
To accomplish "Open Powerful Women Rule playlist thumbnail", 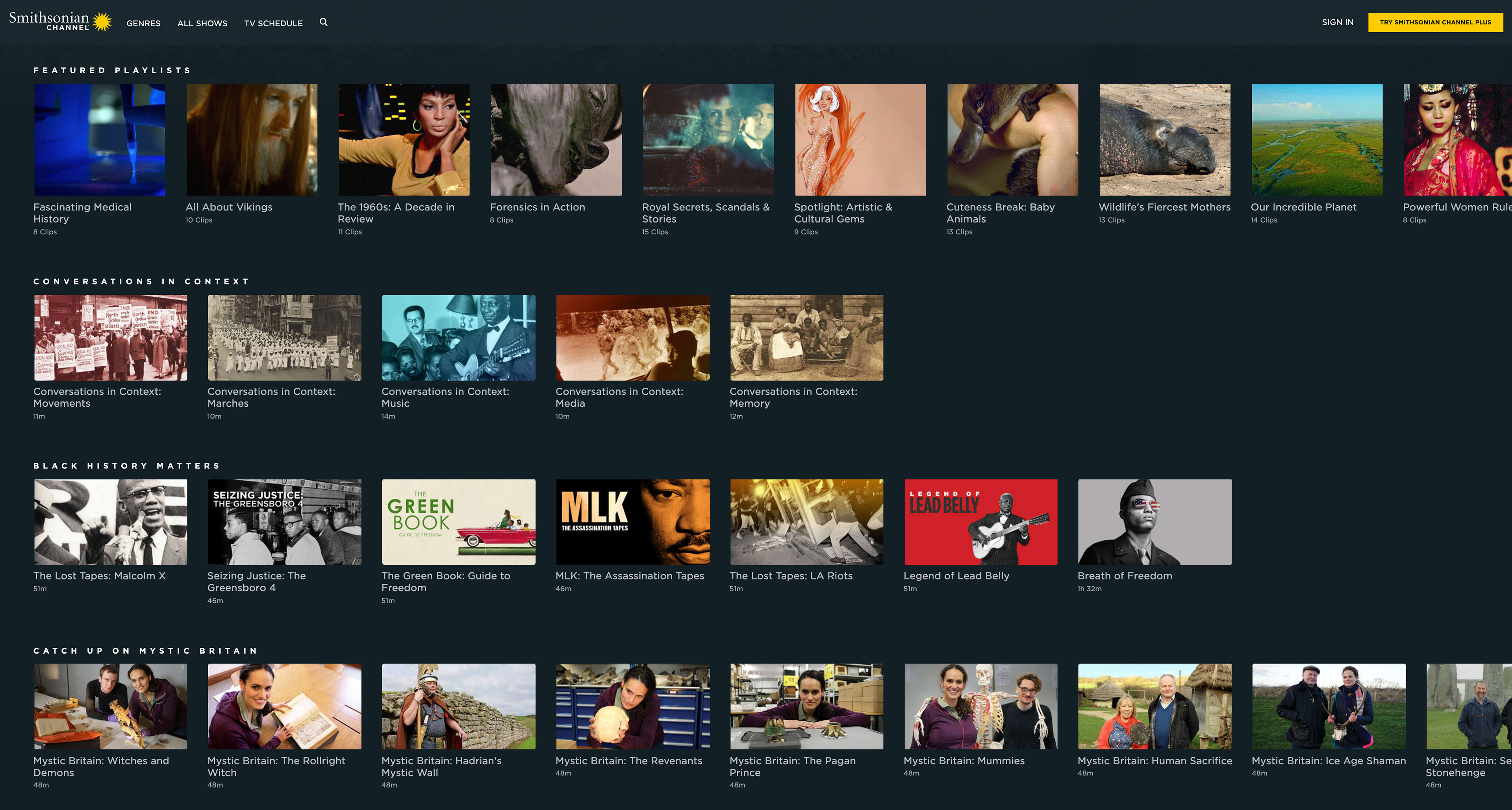I will pyautogui.click(x=1458, y=140).
